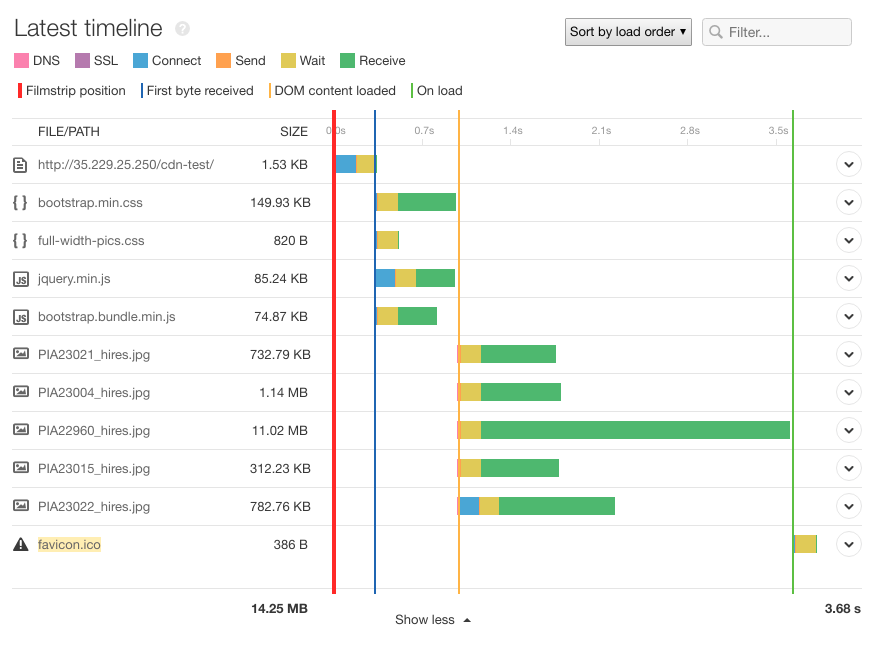Click the JS file icon beside jquery.min.js

point(20,279)
